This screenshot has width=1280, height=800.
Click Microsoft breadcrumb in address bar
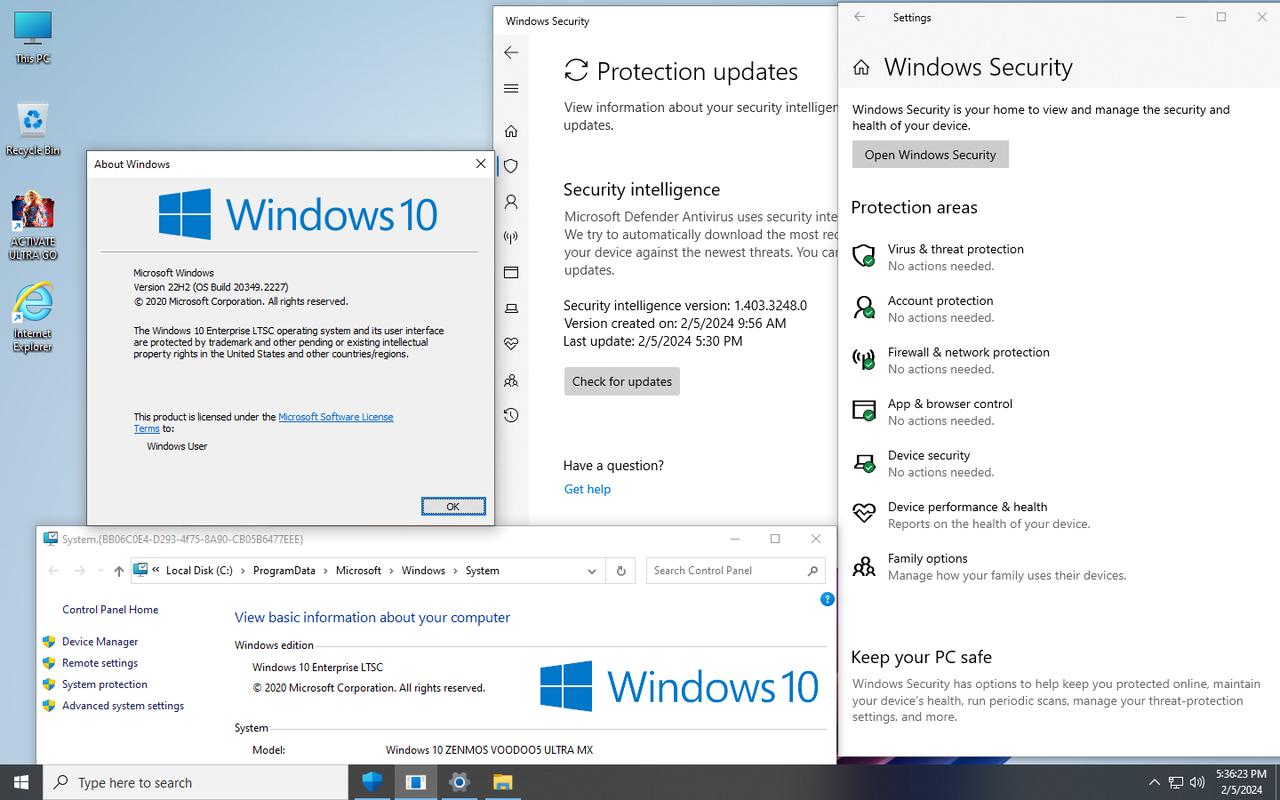pos(359,571)
